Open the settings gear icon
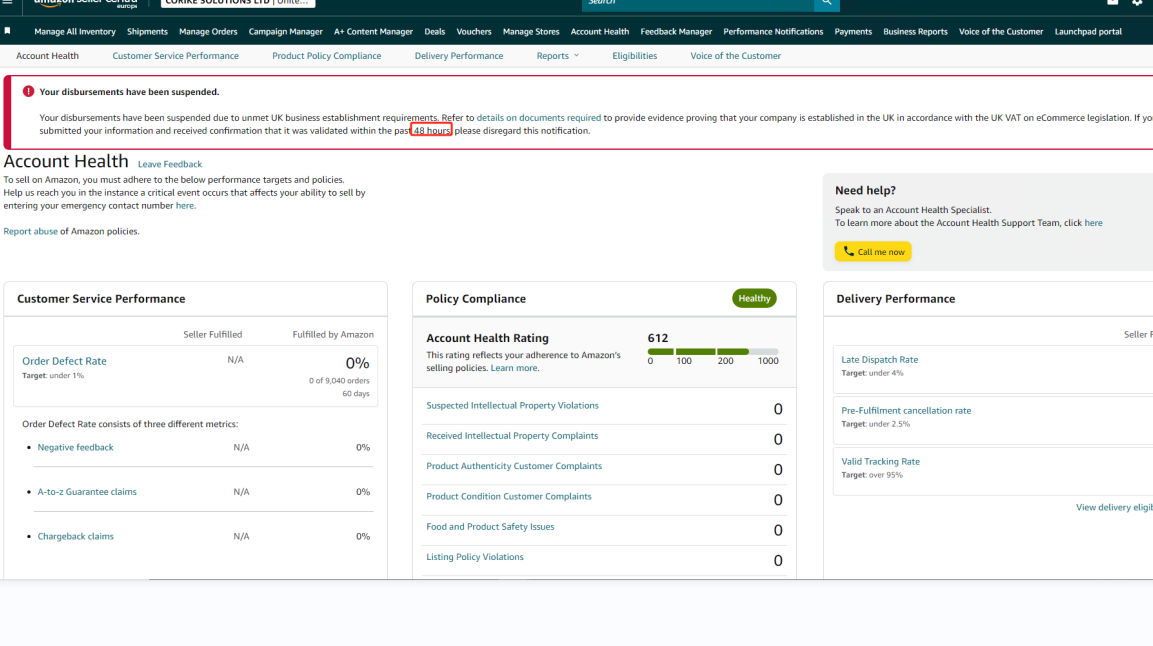The width and height of the screenshot is (1153, 646). [x=1137, y=3]
